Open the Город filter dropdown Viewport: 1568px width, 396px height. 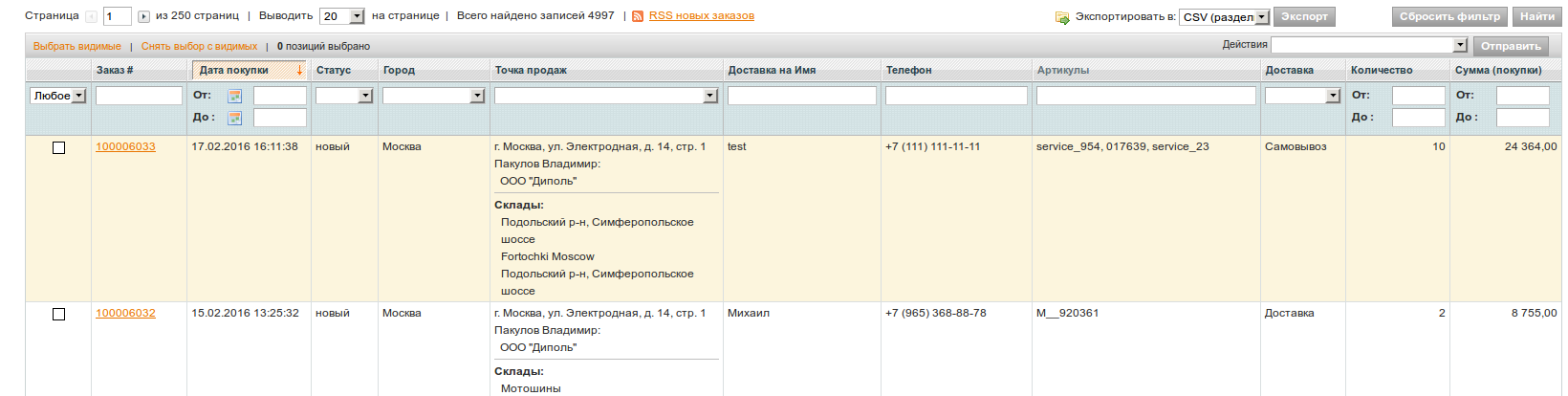(434, 96)
